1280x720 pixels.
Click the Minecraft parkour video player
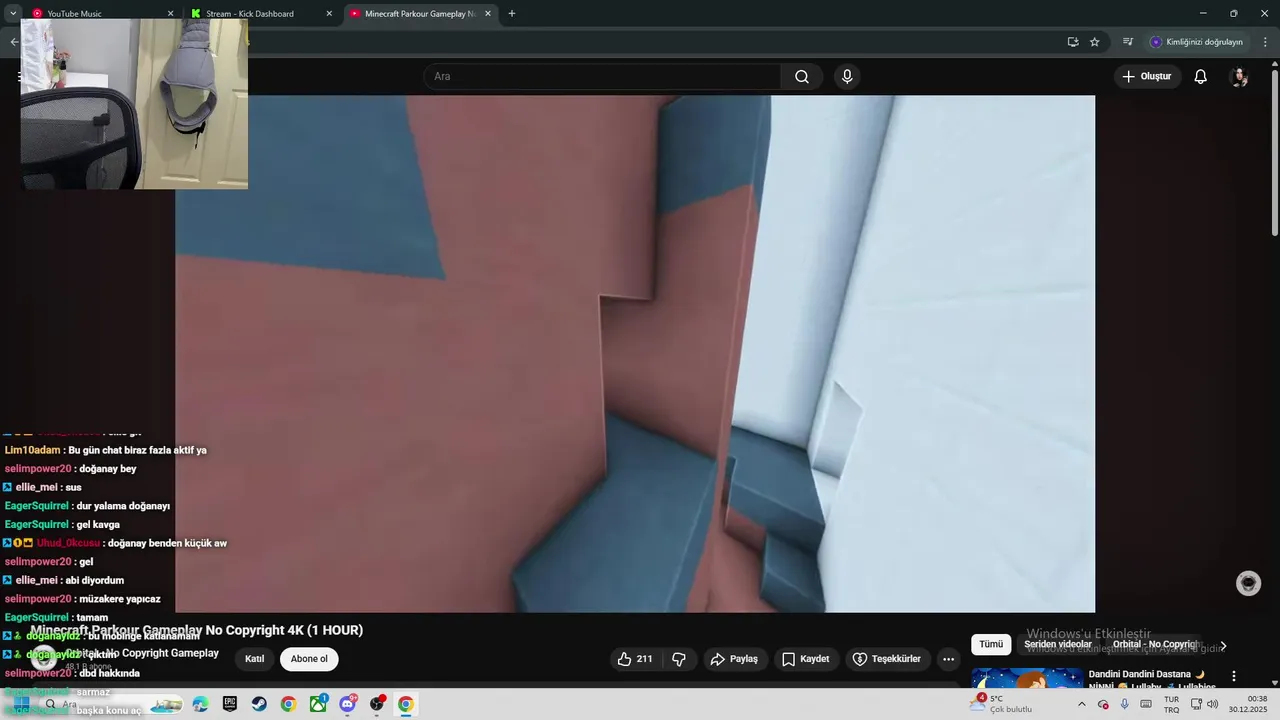point(635,354)
